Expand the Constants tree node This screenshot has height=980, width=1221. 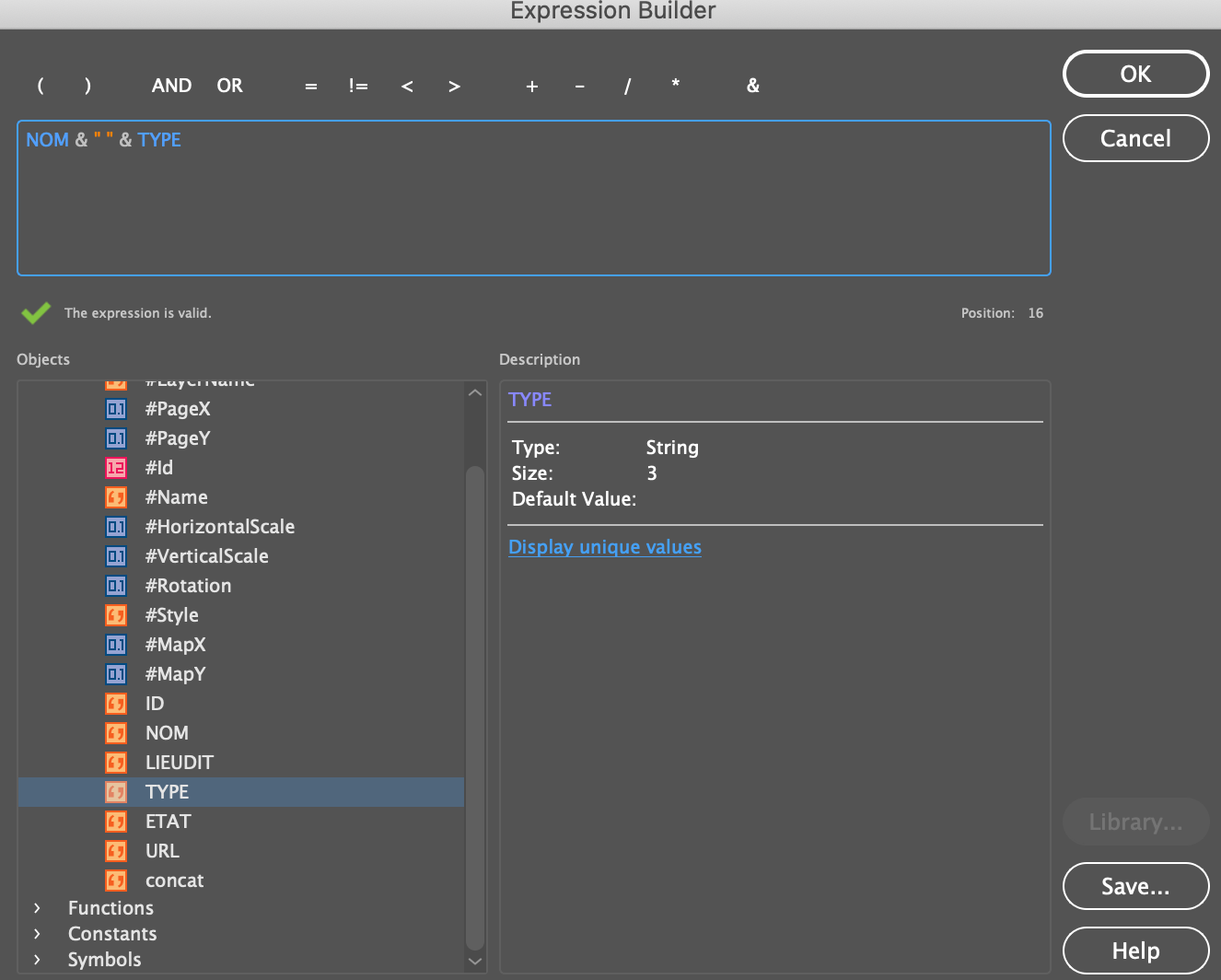tap(37, 934)
